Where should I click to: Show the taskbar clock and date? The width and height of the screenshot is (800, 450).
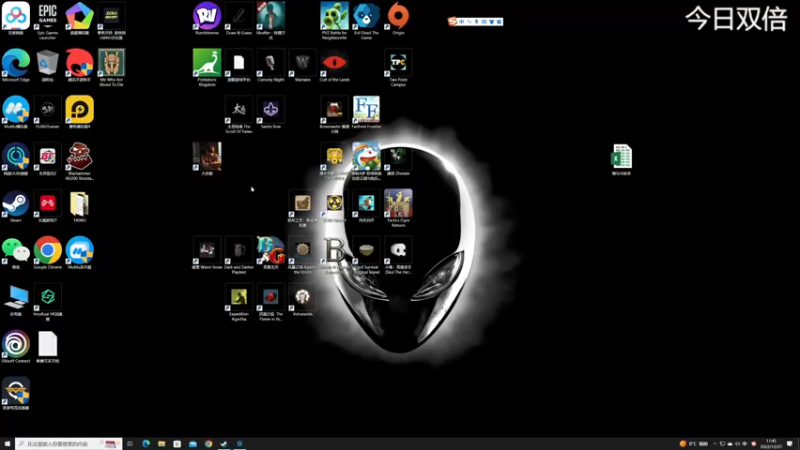pos(771,444)
